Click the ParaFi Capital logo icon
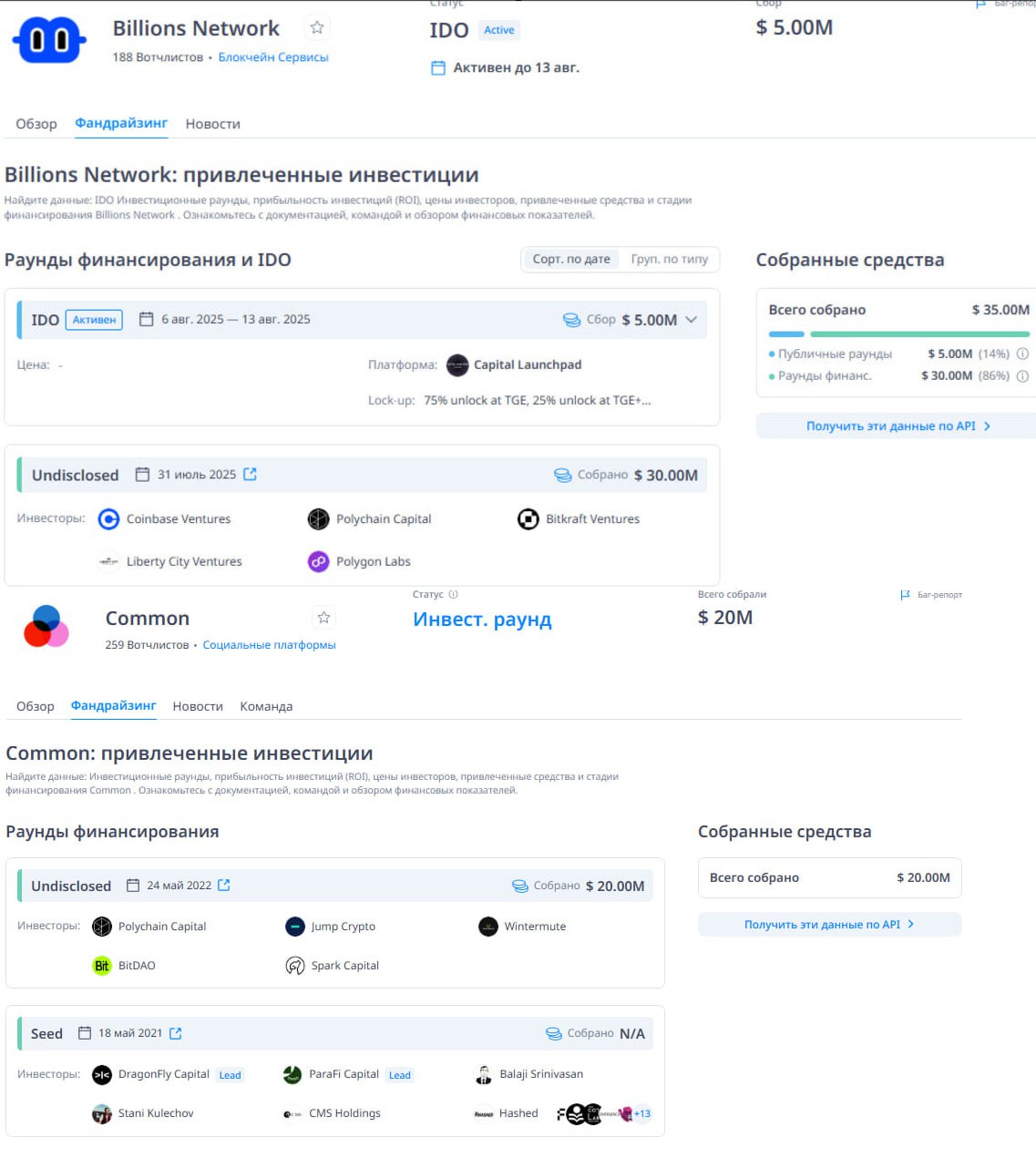 pyautogui.click(x=292, y=1075)
